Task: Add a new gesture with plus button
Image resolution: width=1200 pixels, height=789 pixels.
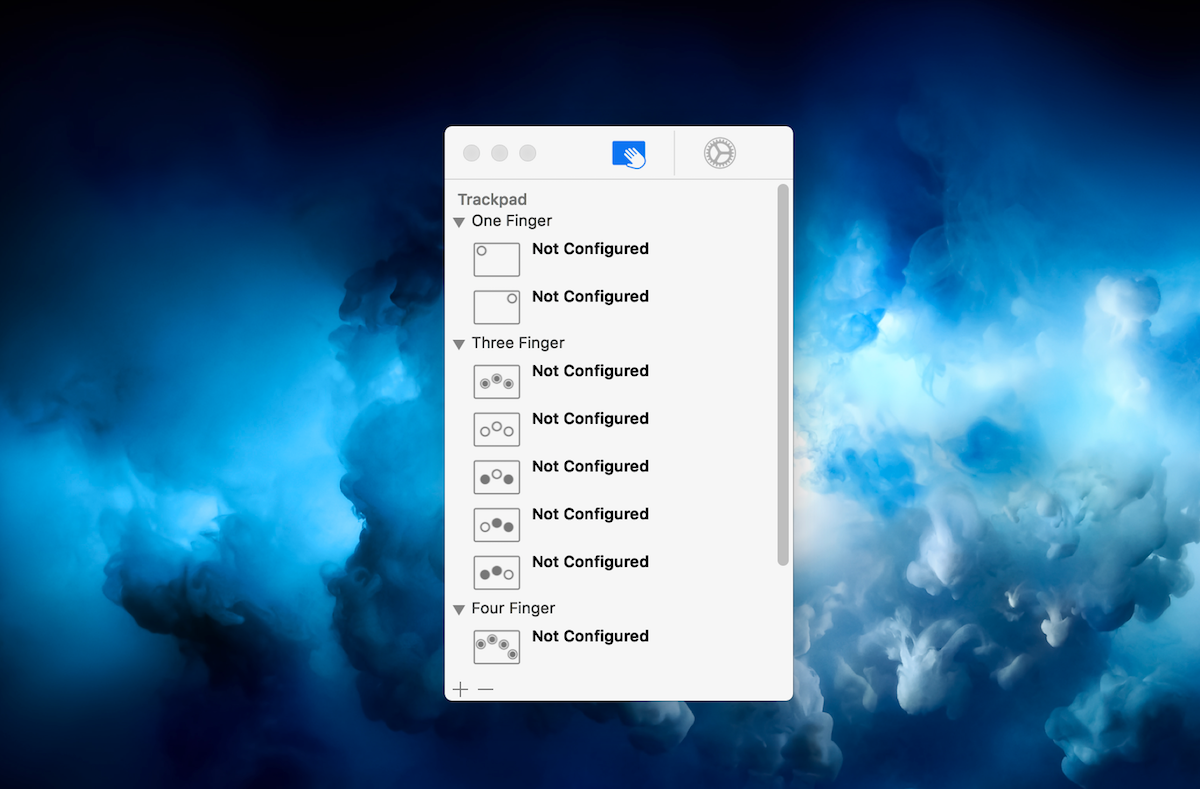Action: (460, 689)
